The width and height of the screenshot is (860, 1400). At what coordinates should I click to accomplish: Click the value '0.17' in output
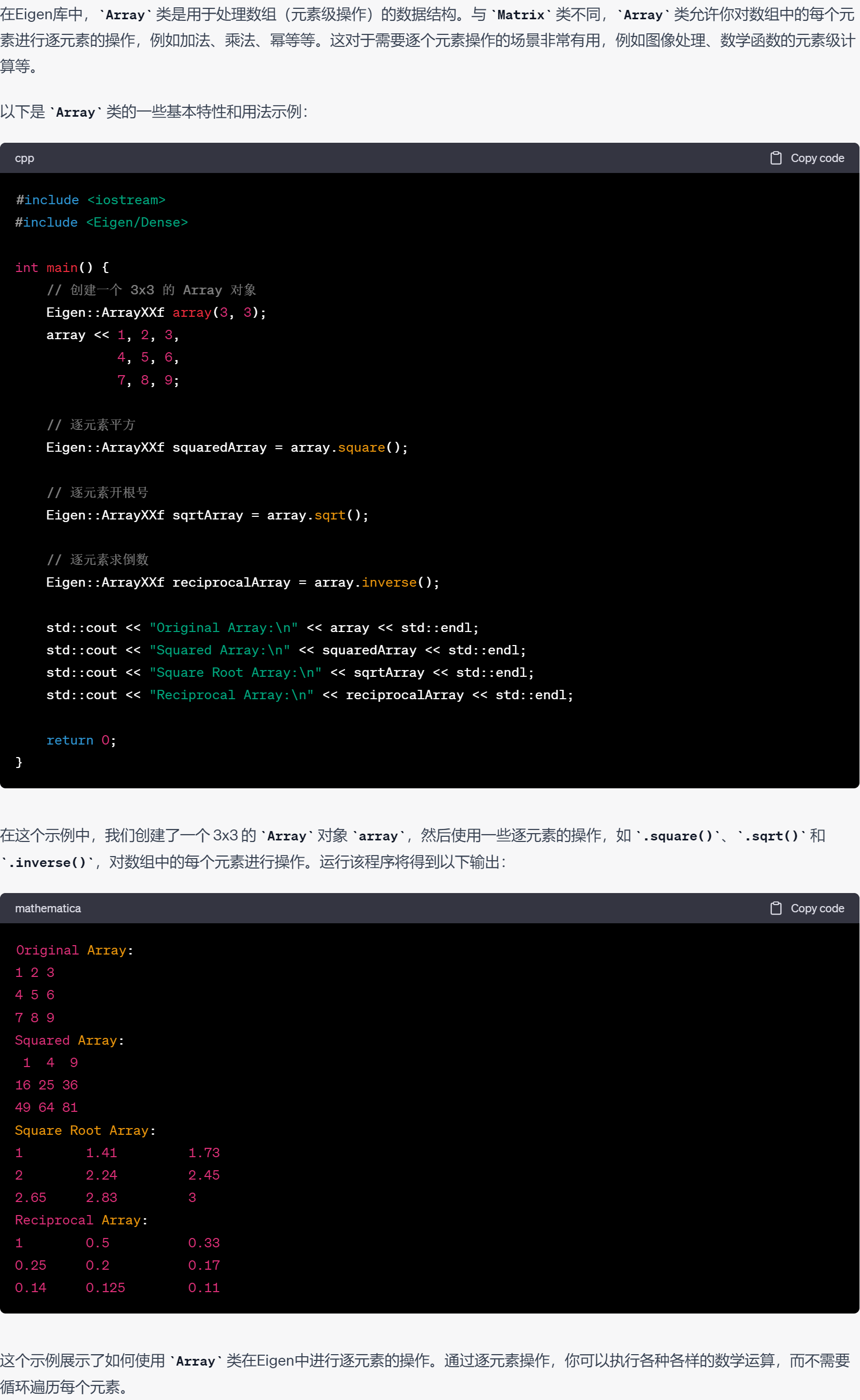pyautogui.click(x=204, y=1265)
